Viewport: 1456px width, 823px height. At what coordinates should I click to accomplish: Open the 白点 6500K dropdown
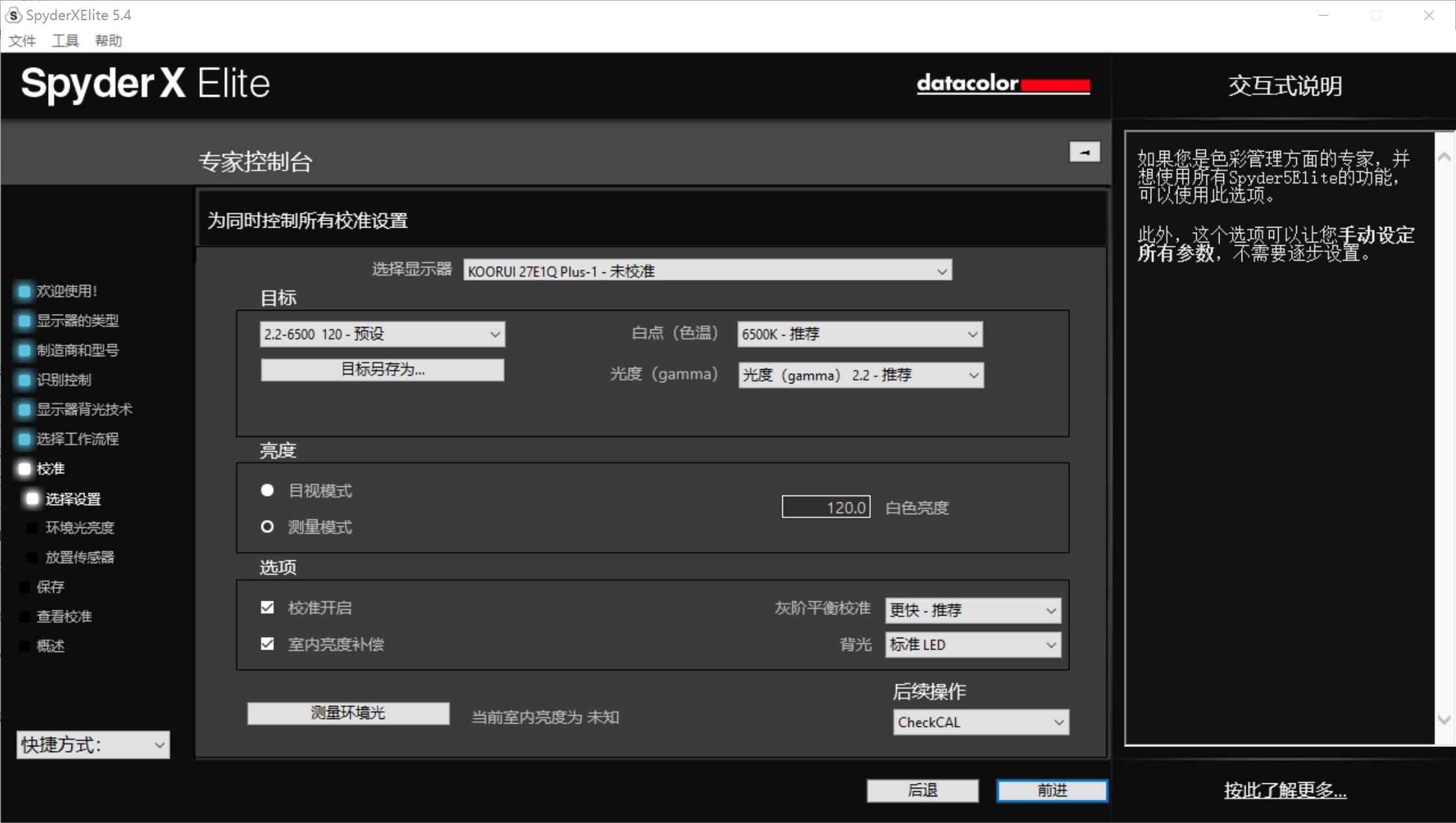click(860, 334)
